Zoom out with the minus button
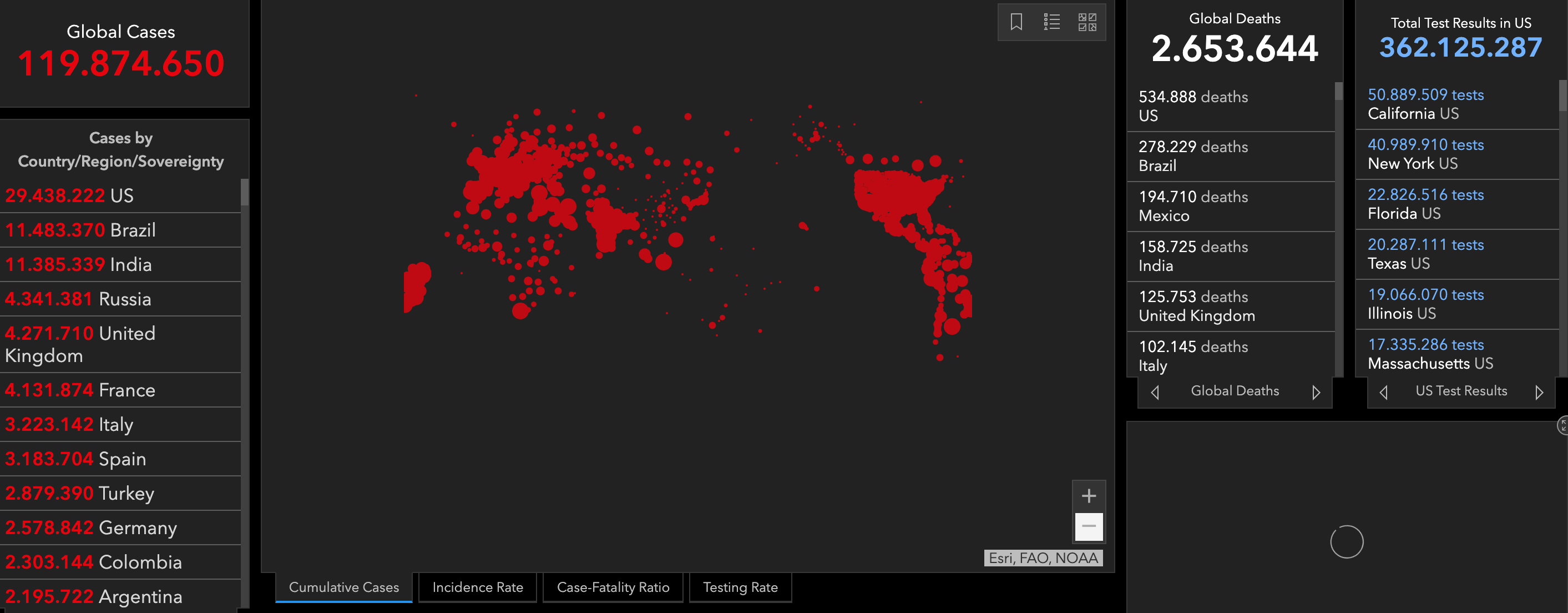 pyautogui.click(x=1089, y=526)
